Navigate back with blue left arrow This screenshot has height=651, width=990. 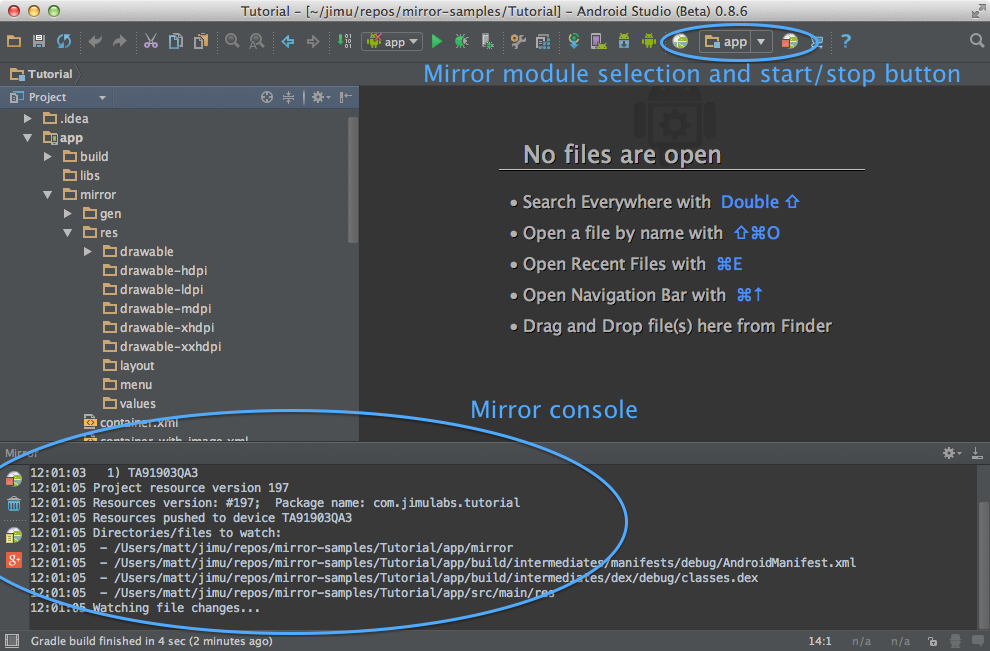(x=288, y=42)
